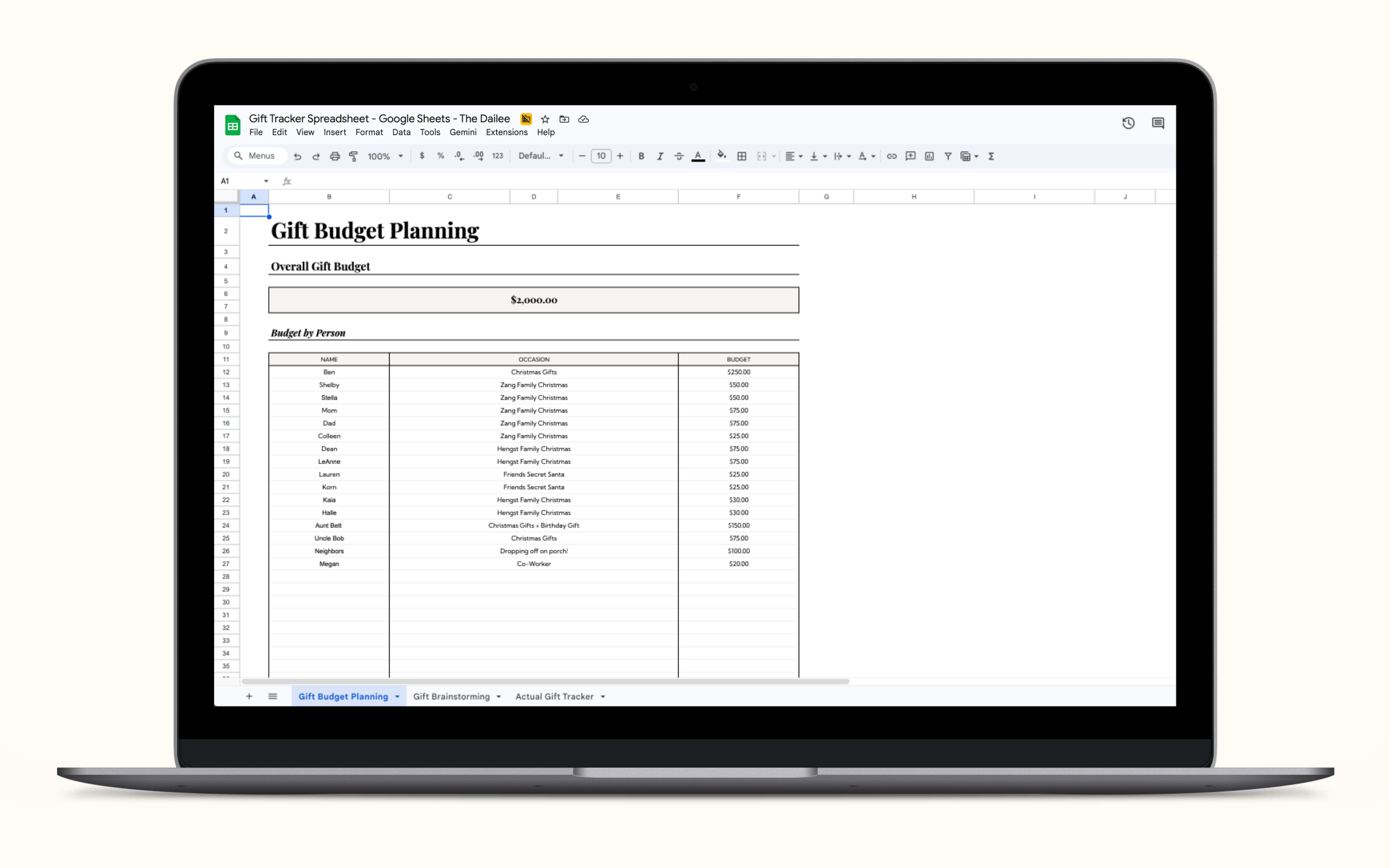Click the borders icon
Image resolution: width=1389 pixels, height=868 pixels.
coord(742,156)
